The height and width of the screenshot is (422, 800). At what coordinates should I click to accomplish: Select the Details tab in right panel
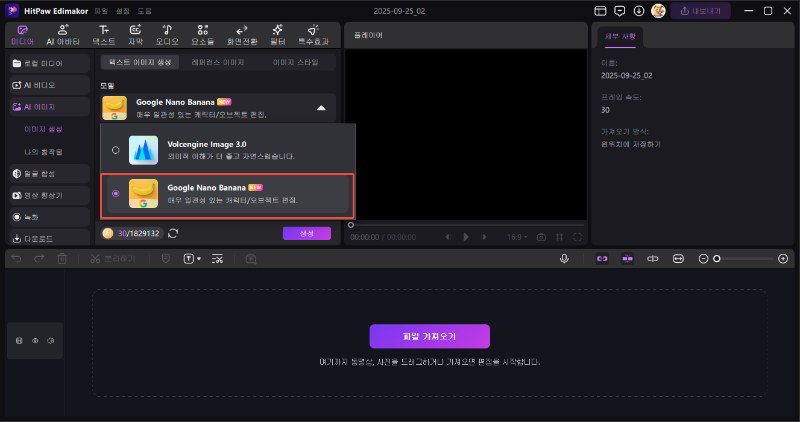click(620, 37)
